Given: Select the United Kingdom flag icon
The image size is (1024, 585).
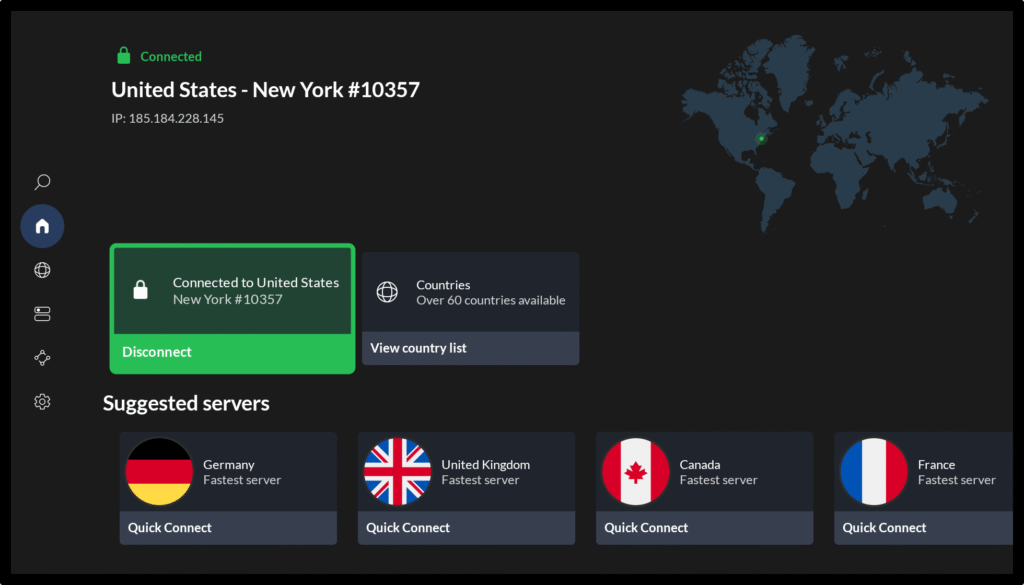Looking at the screenshot, I should 396,470.
